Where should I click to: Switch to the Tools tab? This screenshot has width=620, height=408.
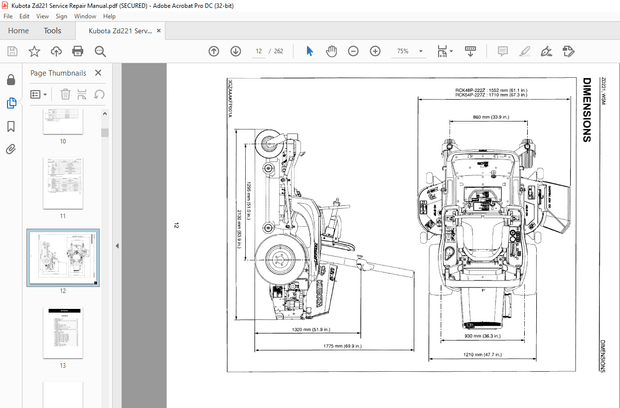pos(52,30)
